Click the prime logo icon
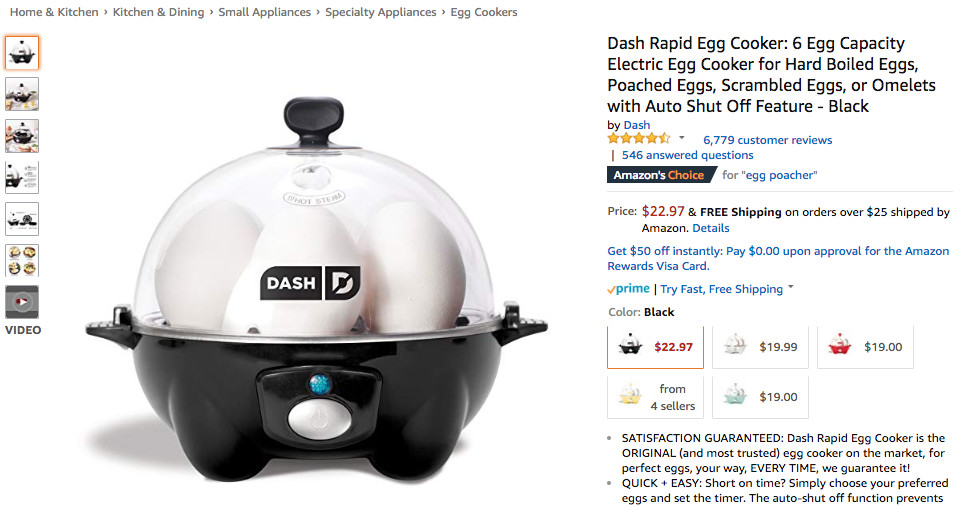This screenshot has height=507, width=960. click(x=628, y=289)
